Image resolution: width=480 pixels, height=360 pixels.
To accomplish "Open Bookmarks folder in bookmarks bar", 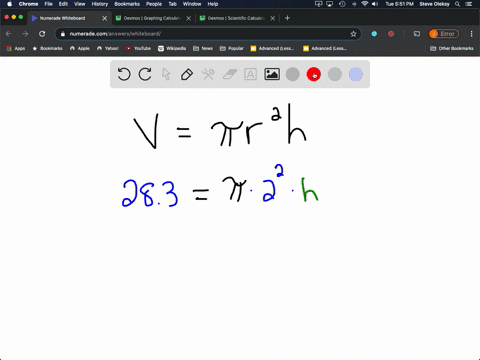I will pos(47,48).
